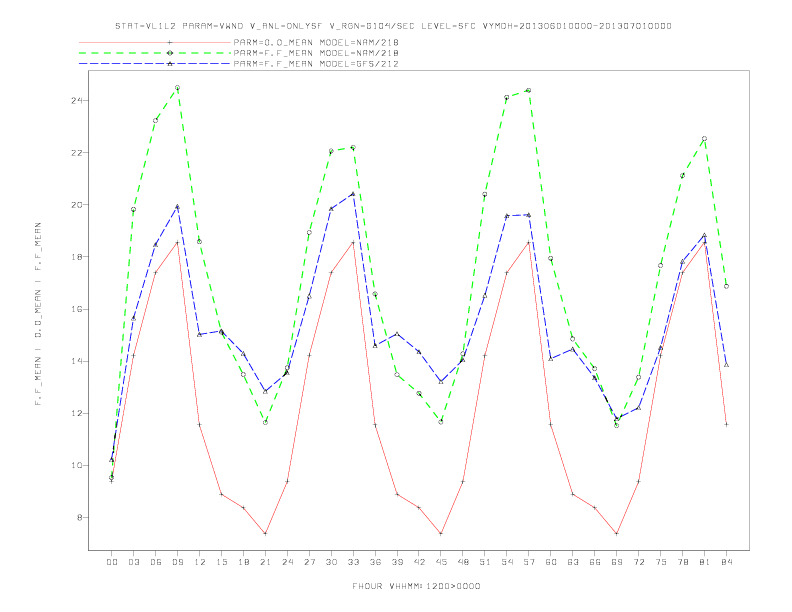Click 'V_ANL=ONLYSF' in the chart title
The image size is (792, 612).
coord(286,26)
